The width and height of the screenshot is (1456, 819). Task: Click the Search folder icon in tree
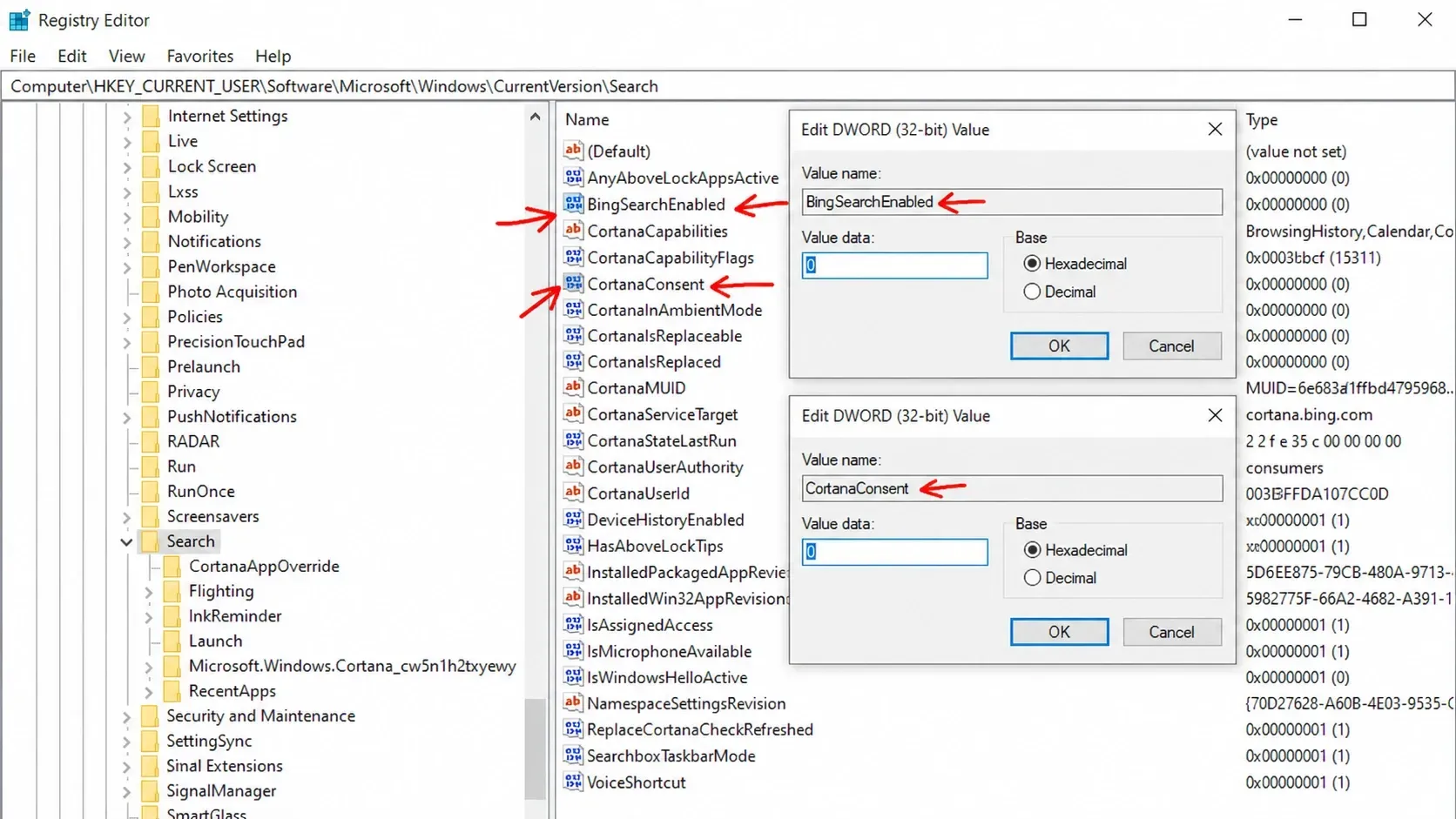click(x=150, y=541)
